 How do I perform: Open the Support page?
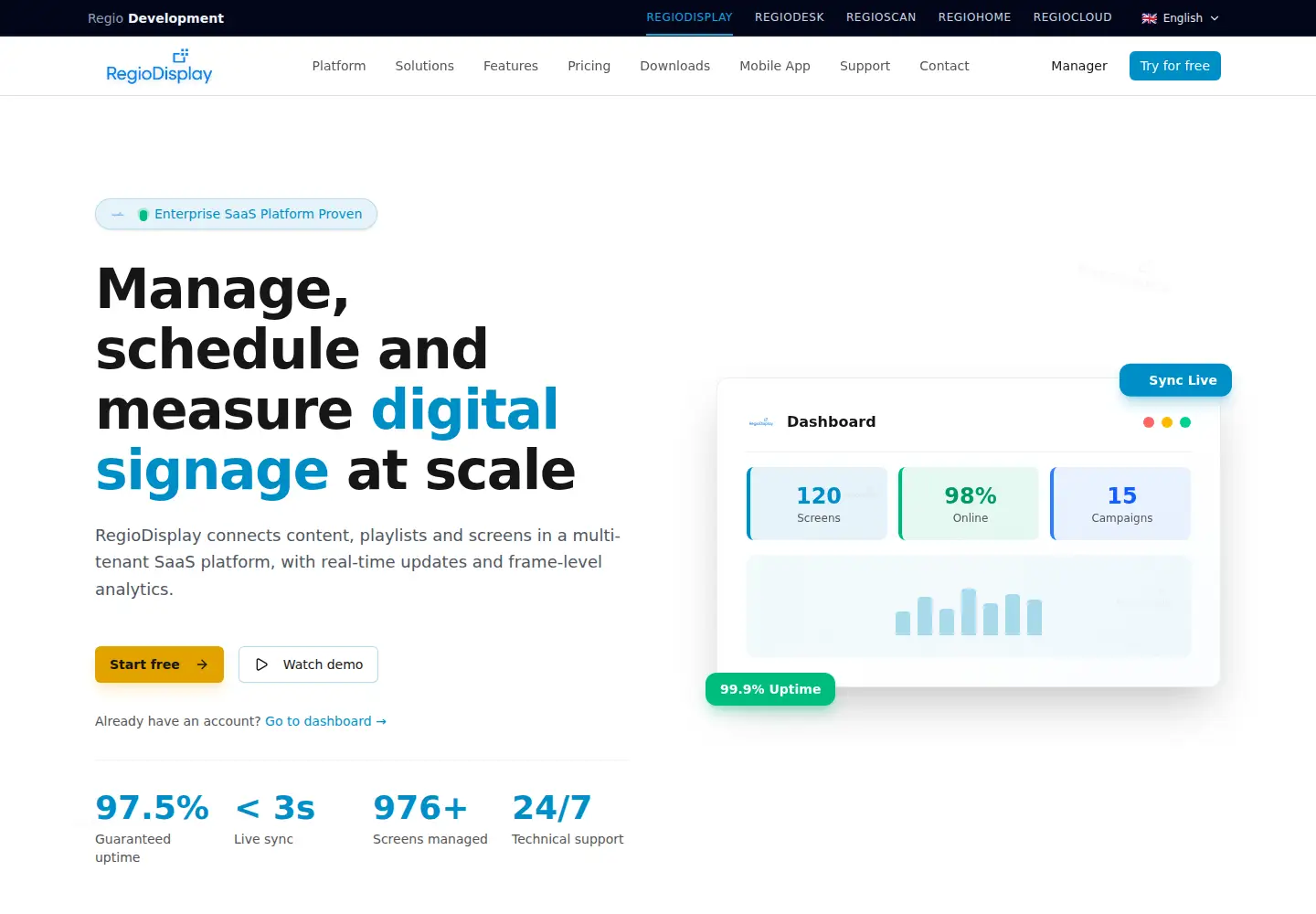coord(865,66)
